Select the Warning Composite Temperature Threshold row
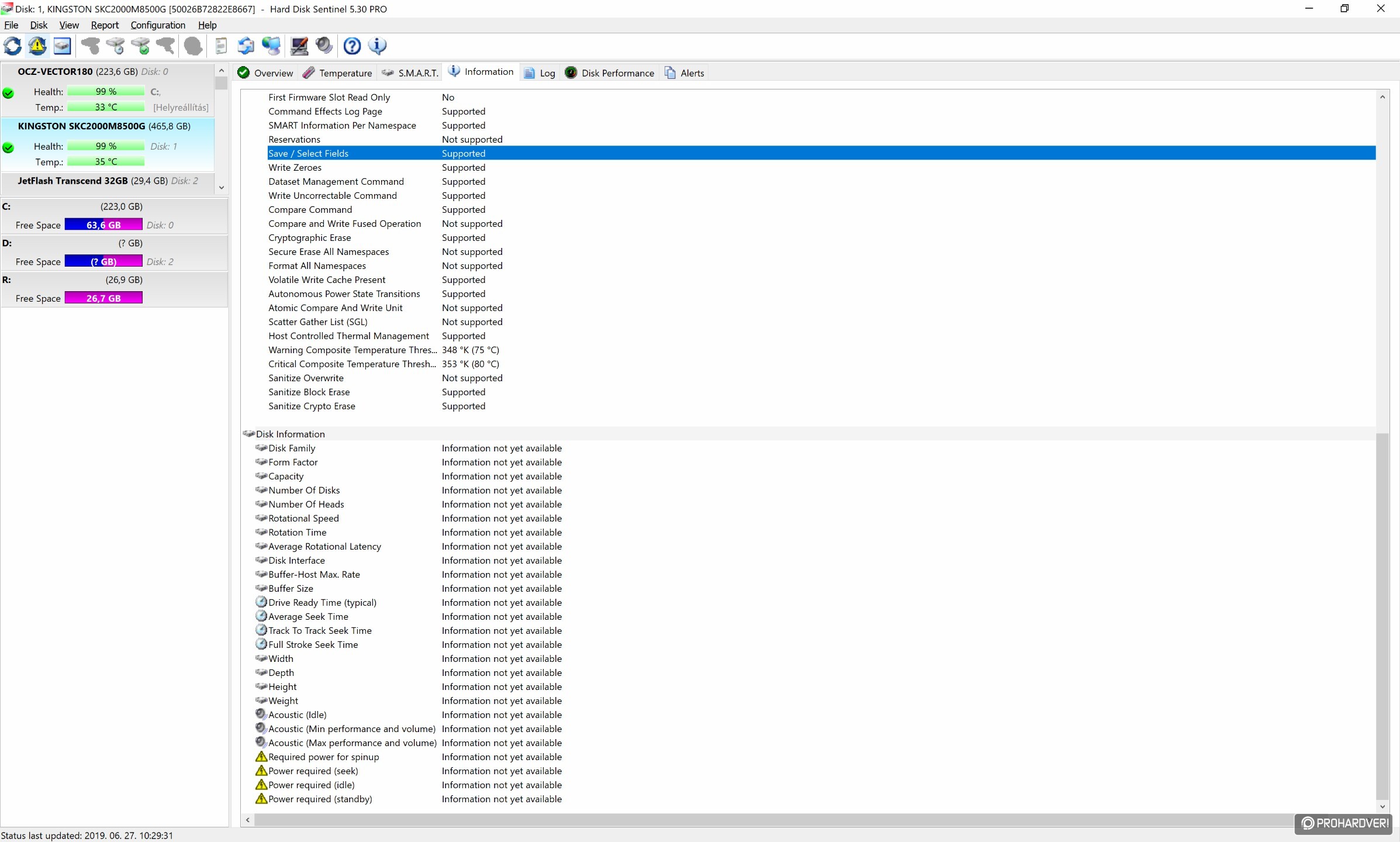 point(821,350)
